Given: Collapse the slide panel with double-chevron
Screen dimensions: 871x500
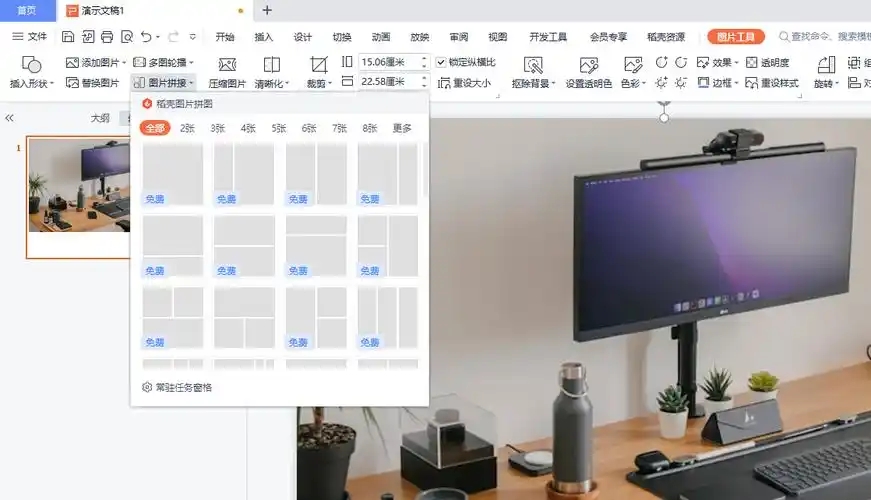Looking at the screenshot, I should [x=9, y=118].
